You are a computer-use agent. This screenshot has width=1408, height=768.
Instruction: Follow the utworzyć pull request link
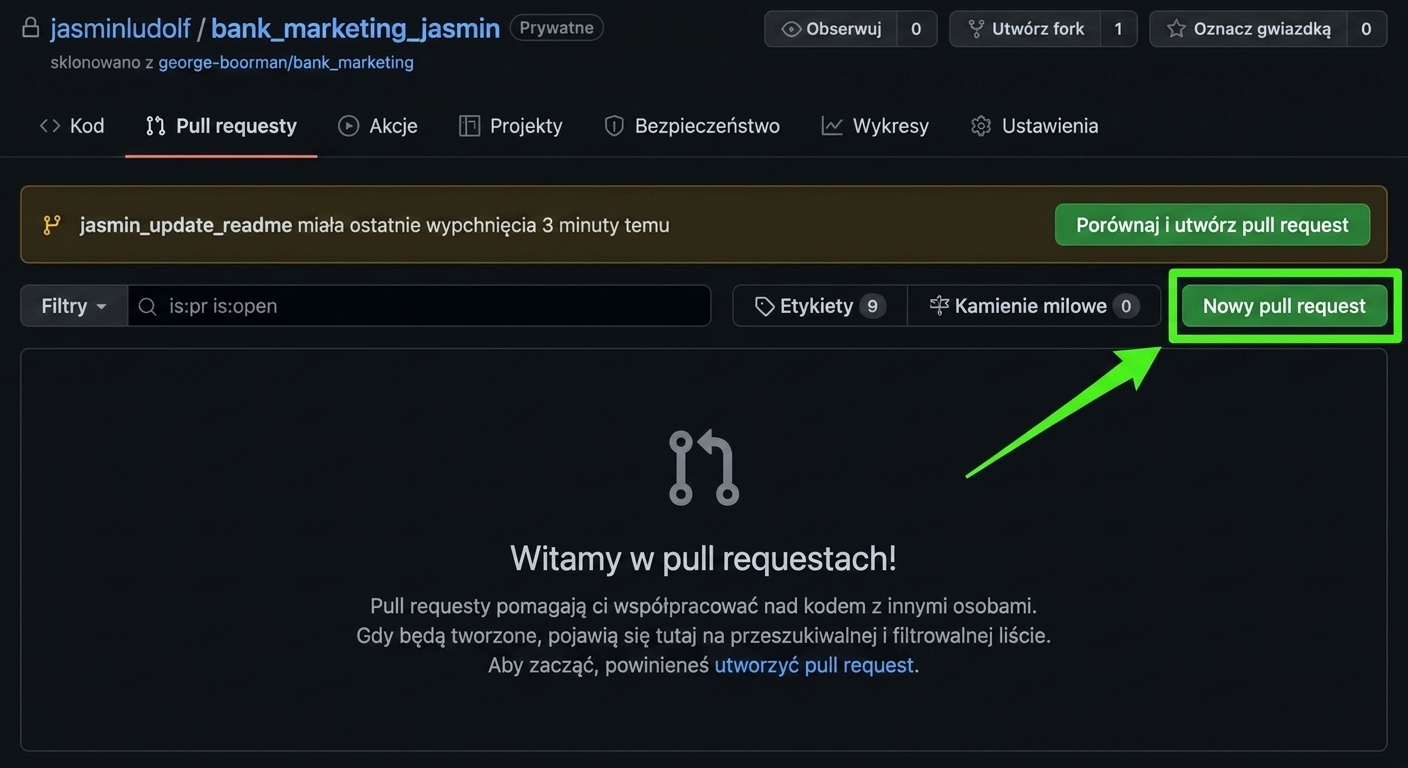click(814, 665)
